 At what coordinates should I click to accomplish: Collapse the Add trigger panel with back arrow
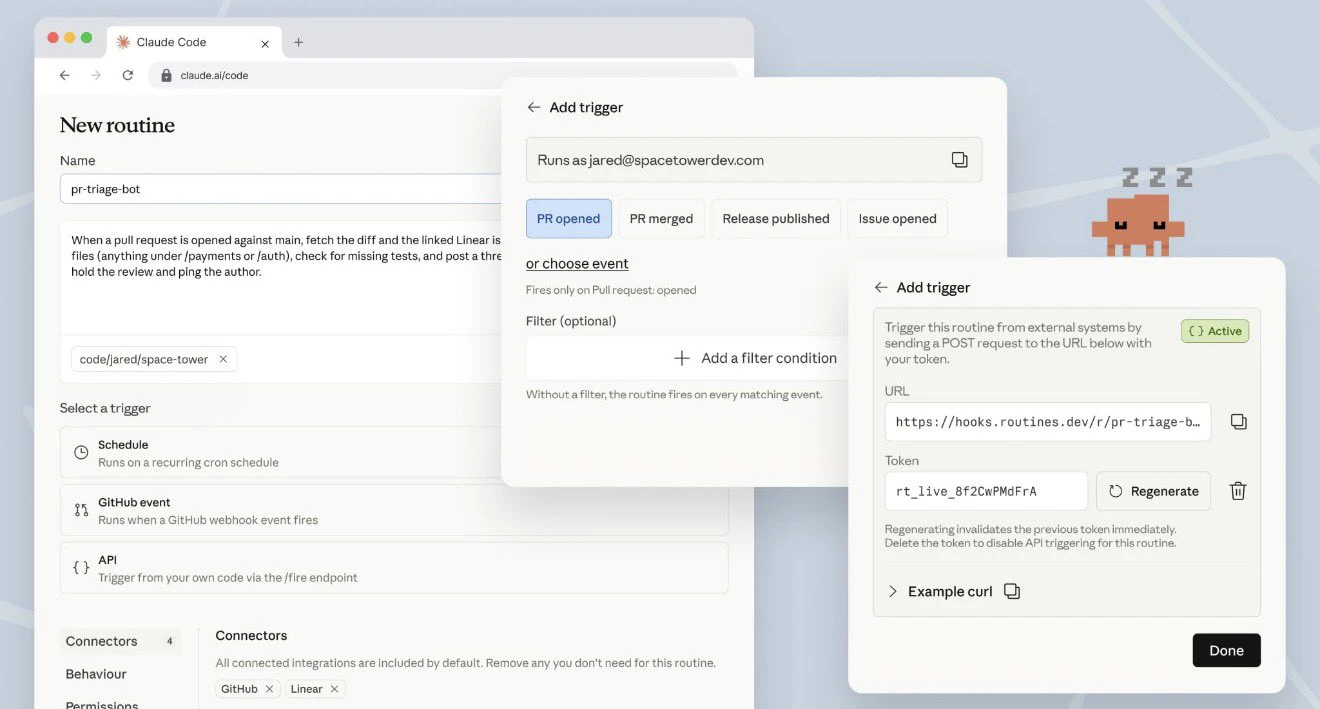pos(880,287)
